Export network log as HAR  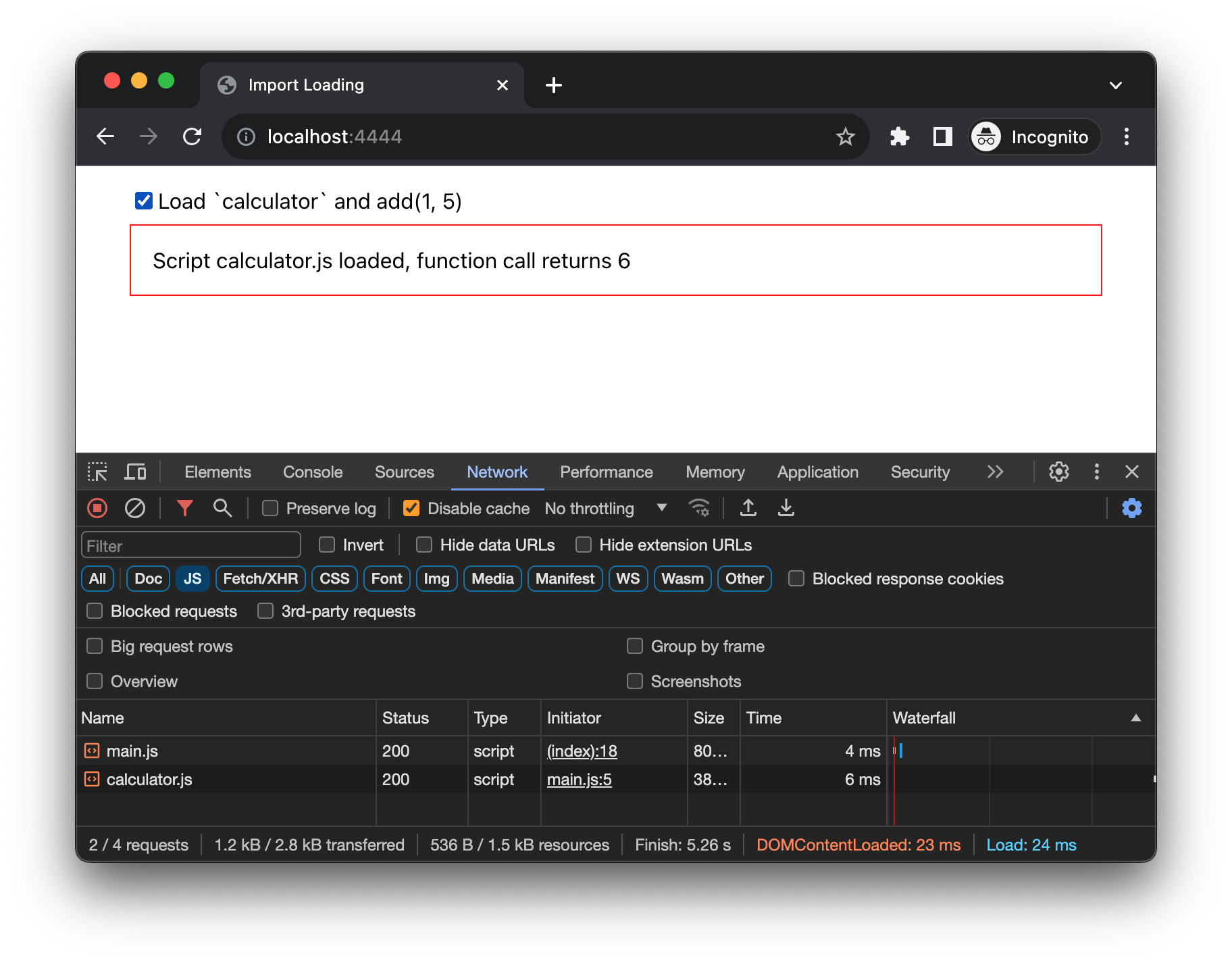pos(786,508)
